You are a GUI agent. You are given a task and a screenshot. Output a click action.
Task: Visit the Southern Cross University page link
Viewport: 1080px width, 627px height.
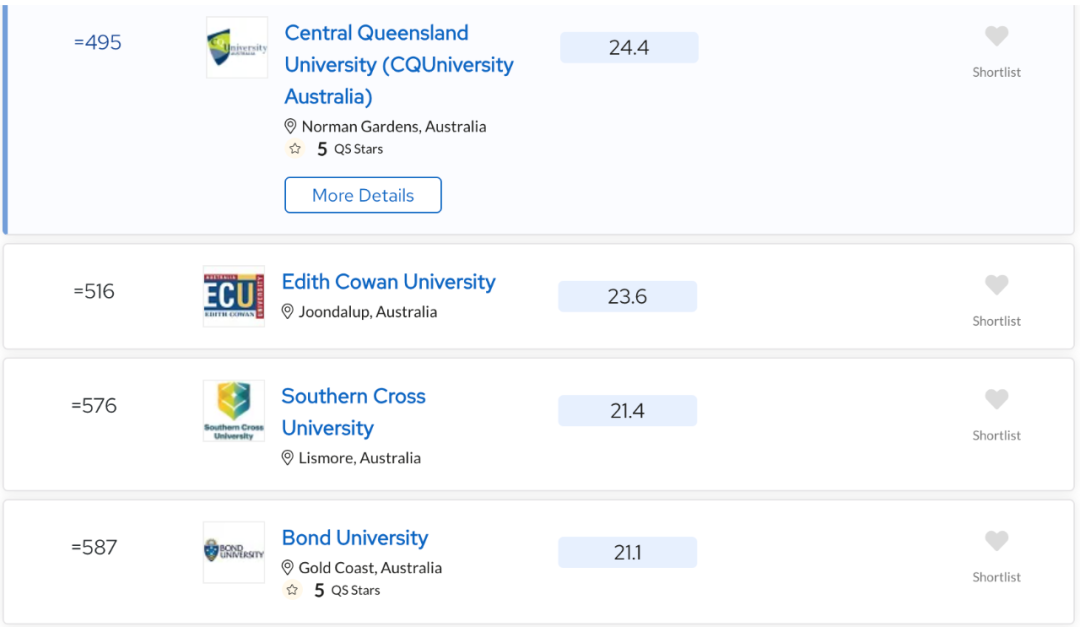pyautogui.click(x=353, y=412)
